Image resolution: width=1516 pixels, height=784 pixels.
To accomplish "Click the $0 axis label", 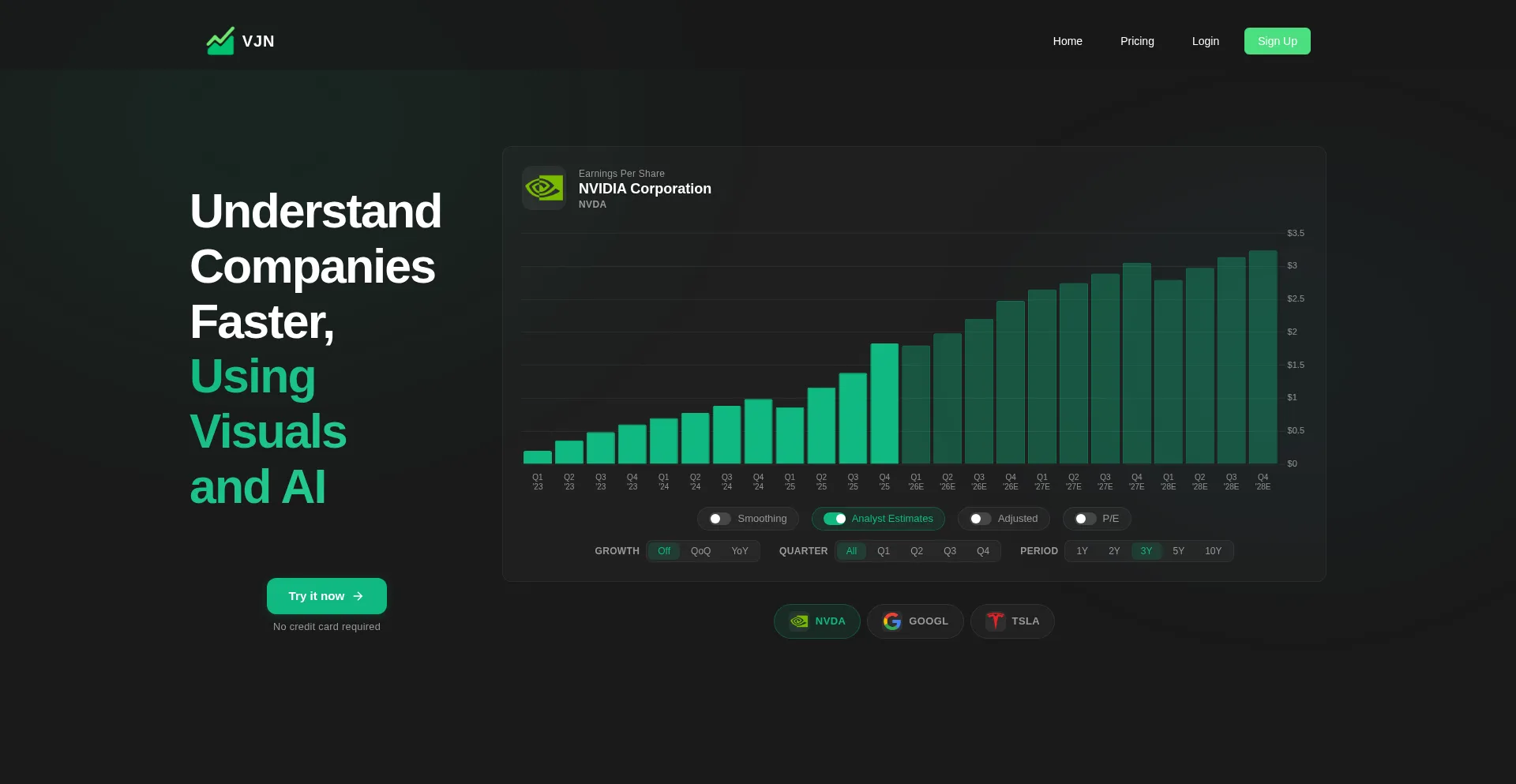I will click(1292, 463).
